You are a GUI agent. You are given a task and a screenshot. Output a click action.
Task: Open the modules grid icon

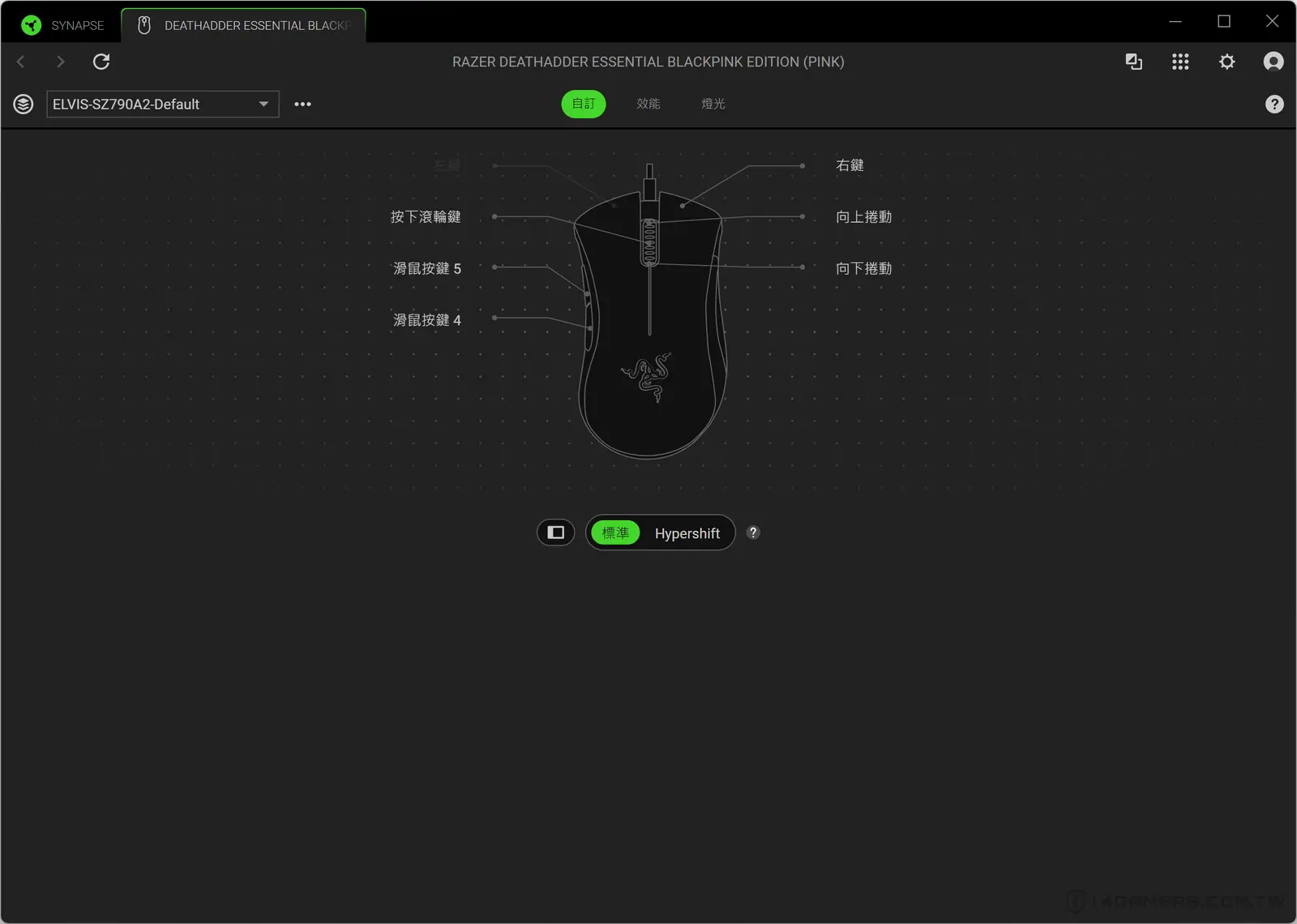(x=1180, y=62)
